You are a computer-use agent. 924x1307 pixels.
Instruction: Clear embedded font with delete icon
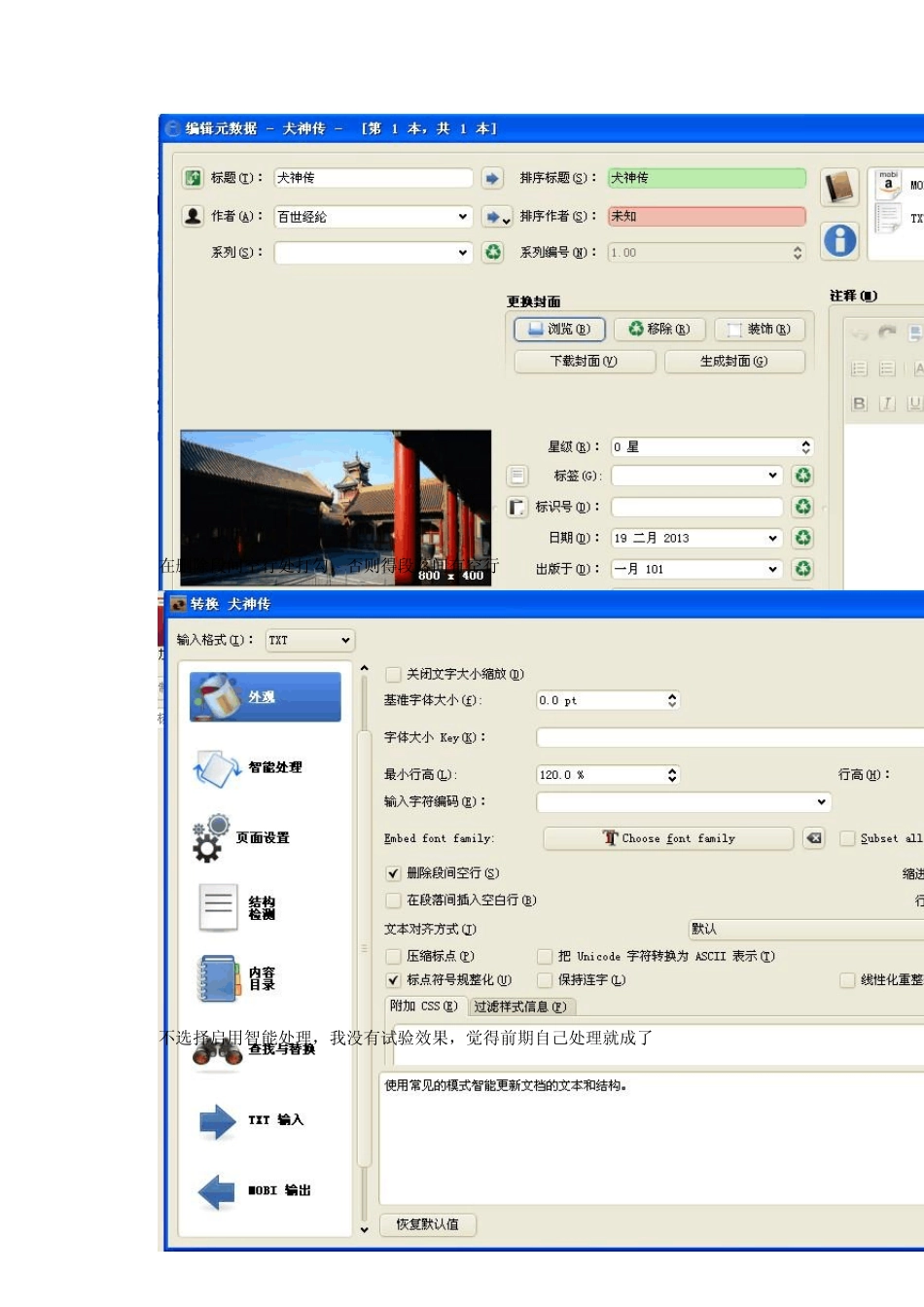[x=814, y=838]
